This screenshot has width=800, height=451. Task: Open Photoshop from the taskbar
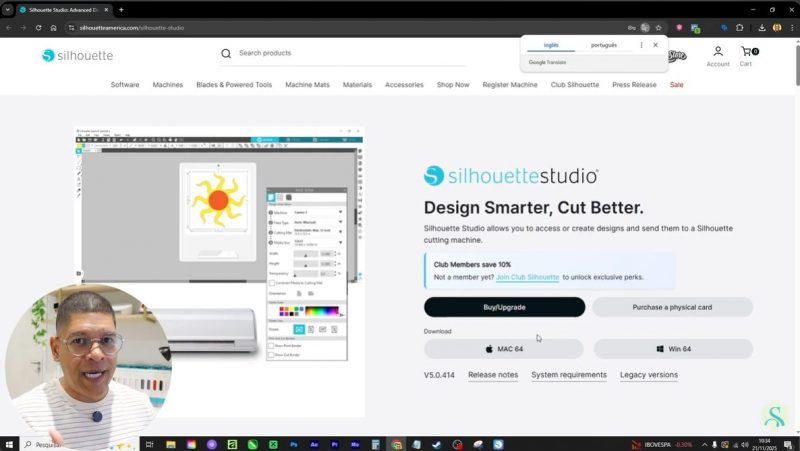(x=294, y=444)
